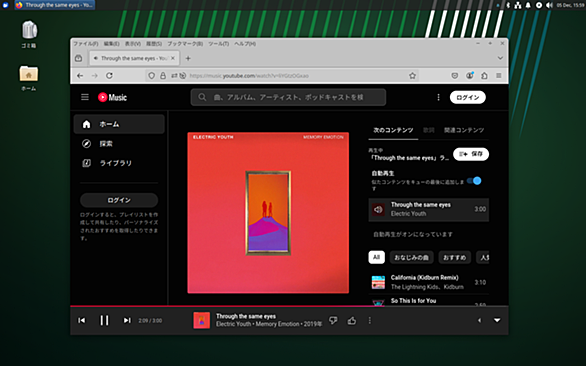Click the sidebar ログイン button
586x366 pixels.
119,200
